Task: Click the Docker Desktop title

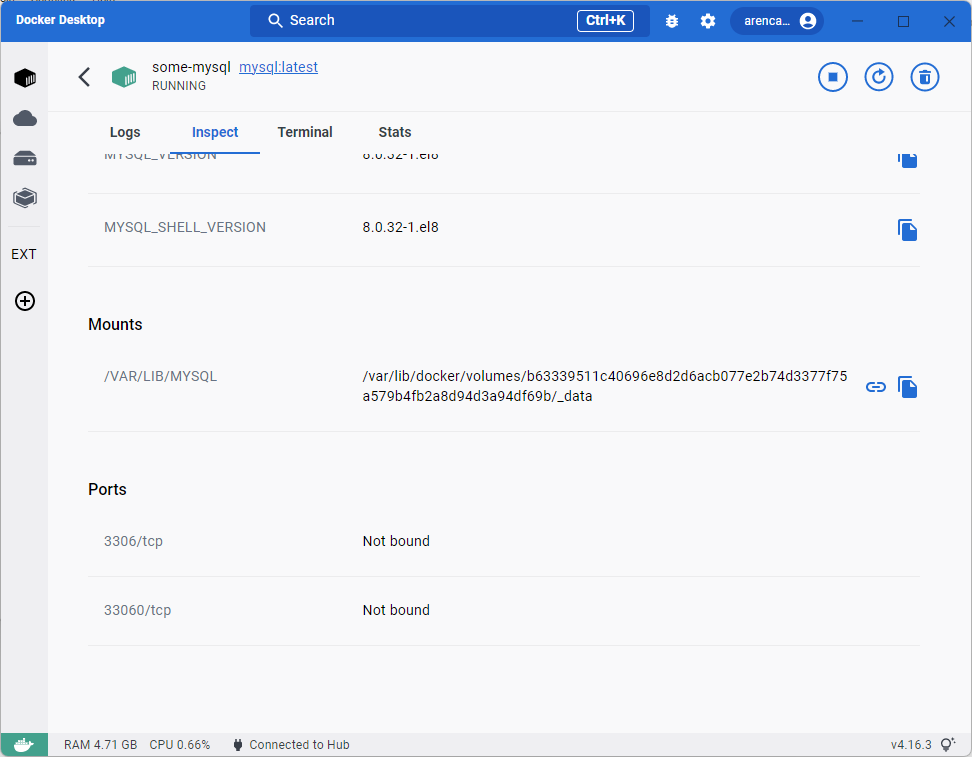Action: [60, 20]
